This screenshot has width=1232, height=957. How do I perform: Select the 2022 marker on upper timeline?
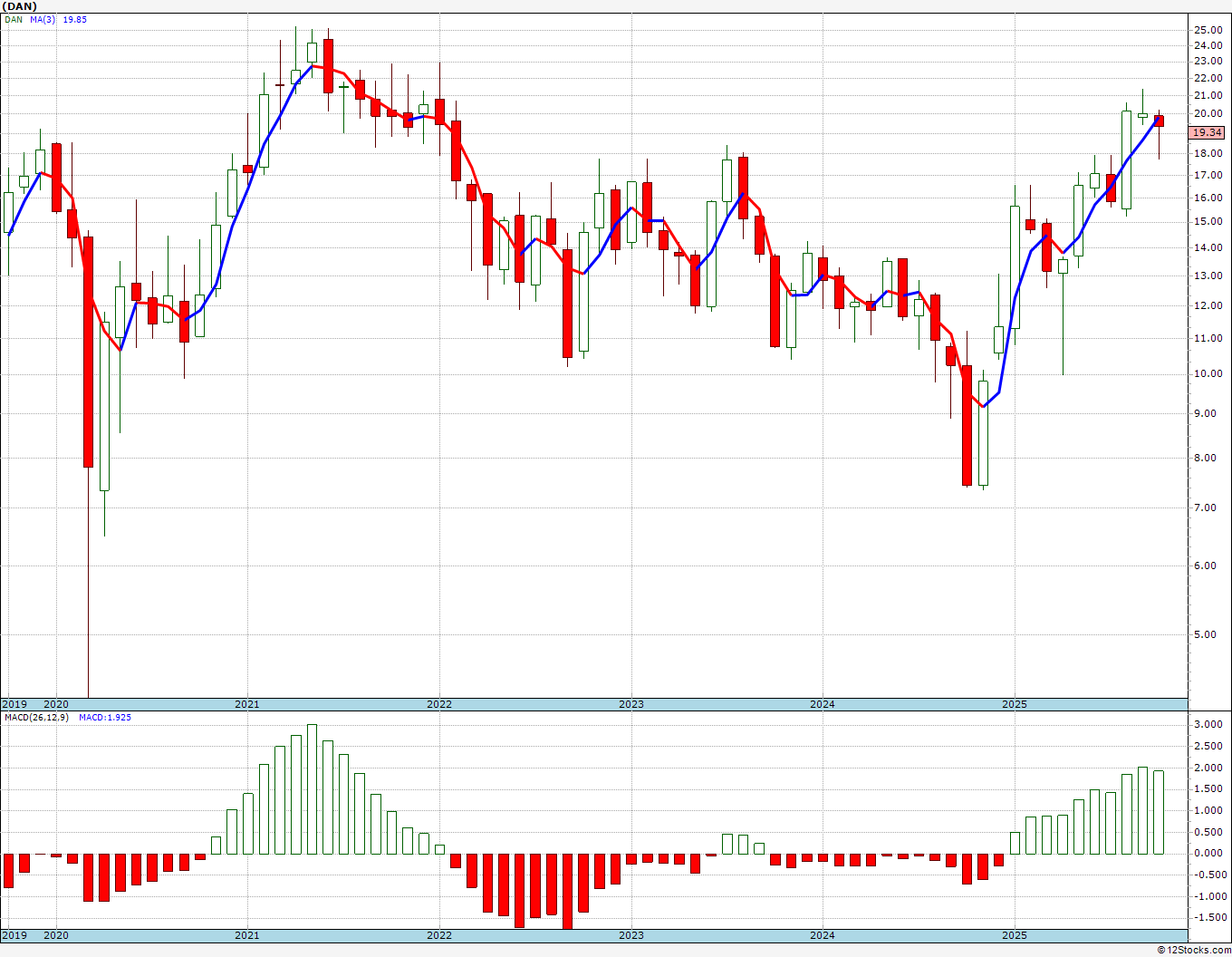click(439, 704)
